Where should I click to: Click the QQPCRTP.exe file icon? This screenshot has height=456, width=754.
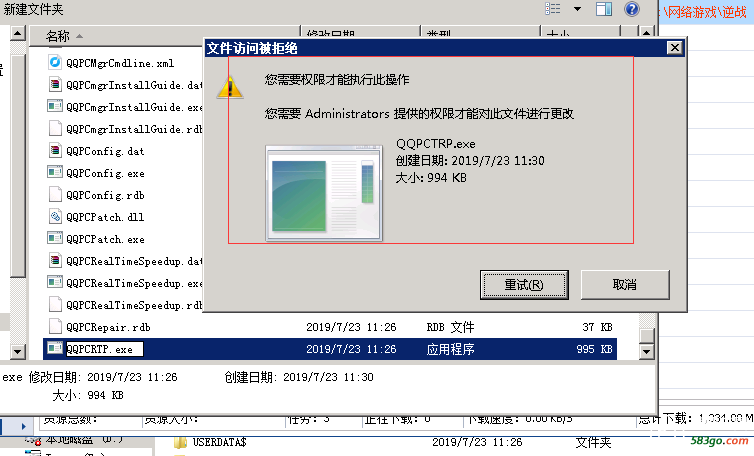pos(55,348)
